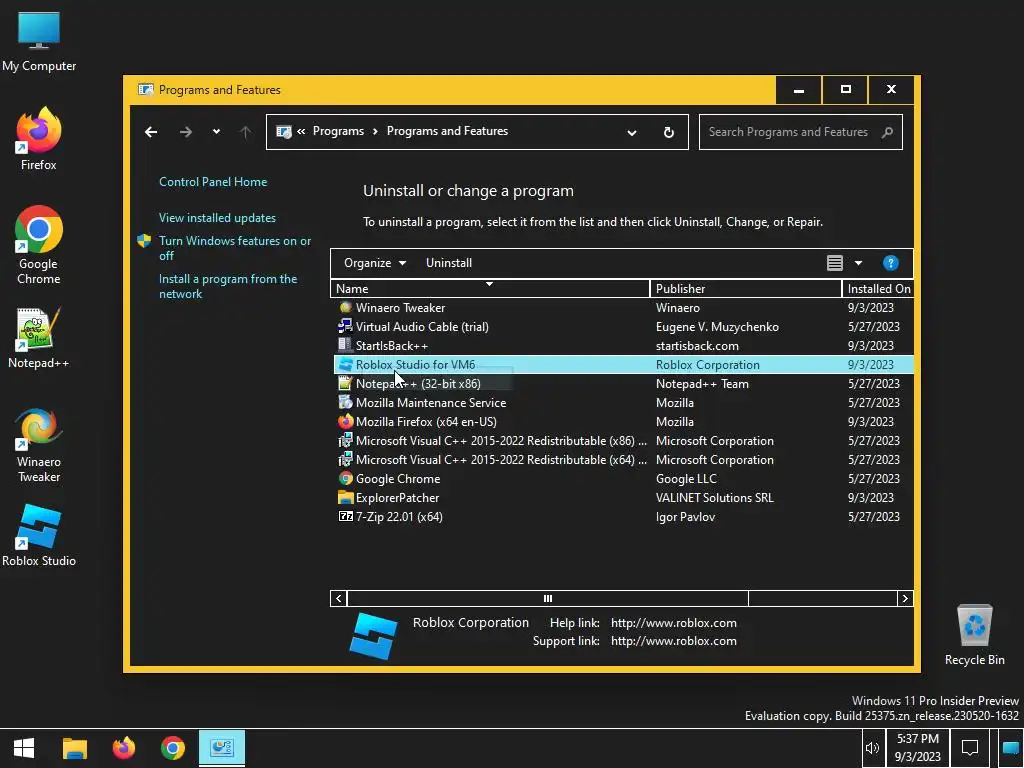The image size is (1024, 768).
Task: Select Google Chrome in the program list
Action: pos(623,478)
